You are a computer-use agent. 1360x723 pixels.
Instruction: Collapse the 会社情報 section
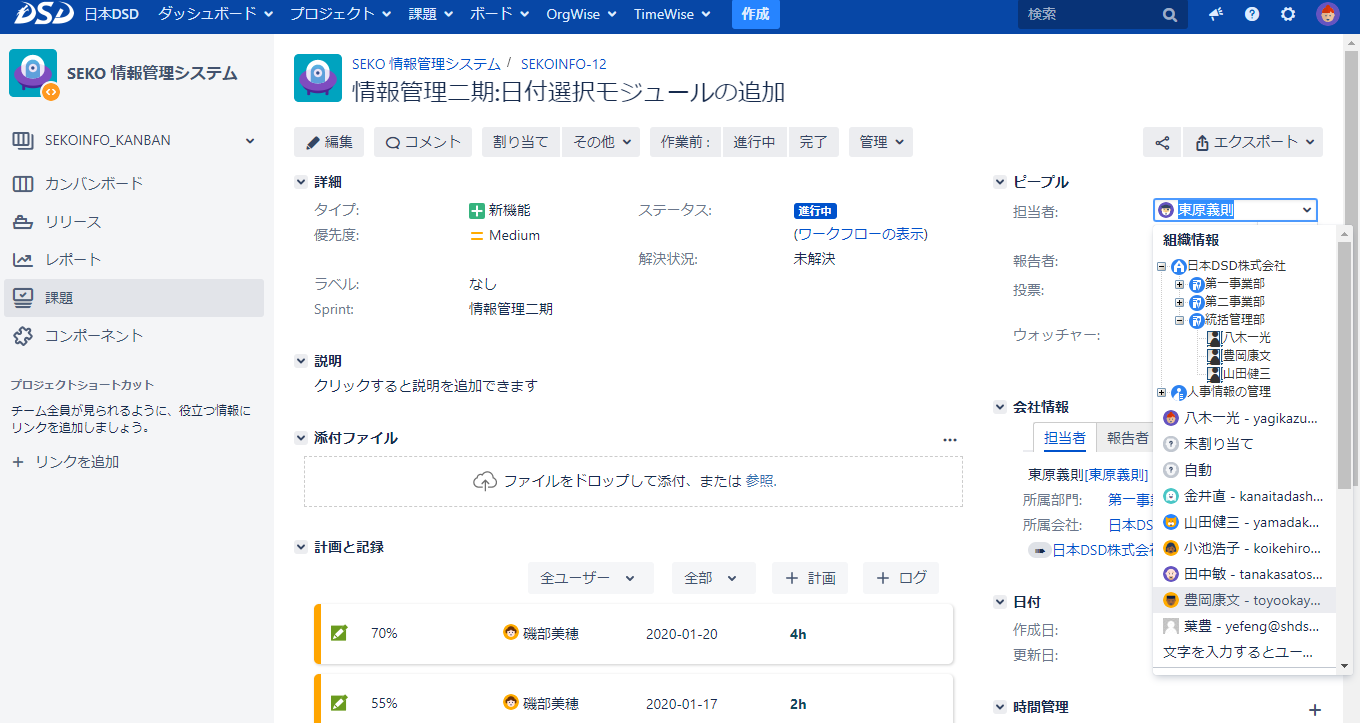pyautogui.click(x=999, y=407)
